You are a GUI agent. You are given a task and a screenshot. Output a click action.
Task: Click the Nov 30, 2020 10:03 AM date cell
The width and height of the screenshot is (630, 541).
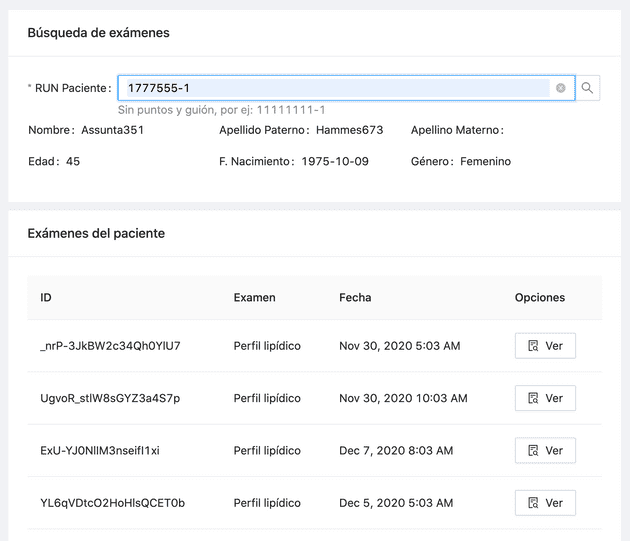click(403, 398)
